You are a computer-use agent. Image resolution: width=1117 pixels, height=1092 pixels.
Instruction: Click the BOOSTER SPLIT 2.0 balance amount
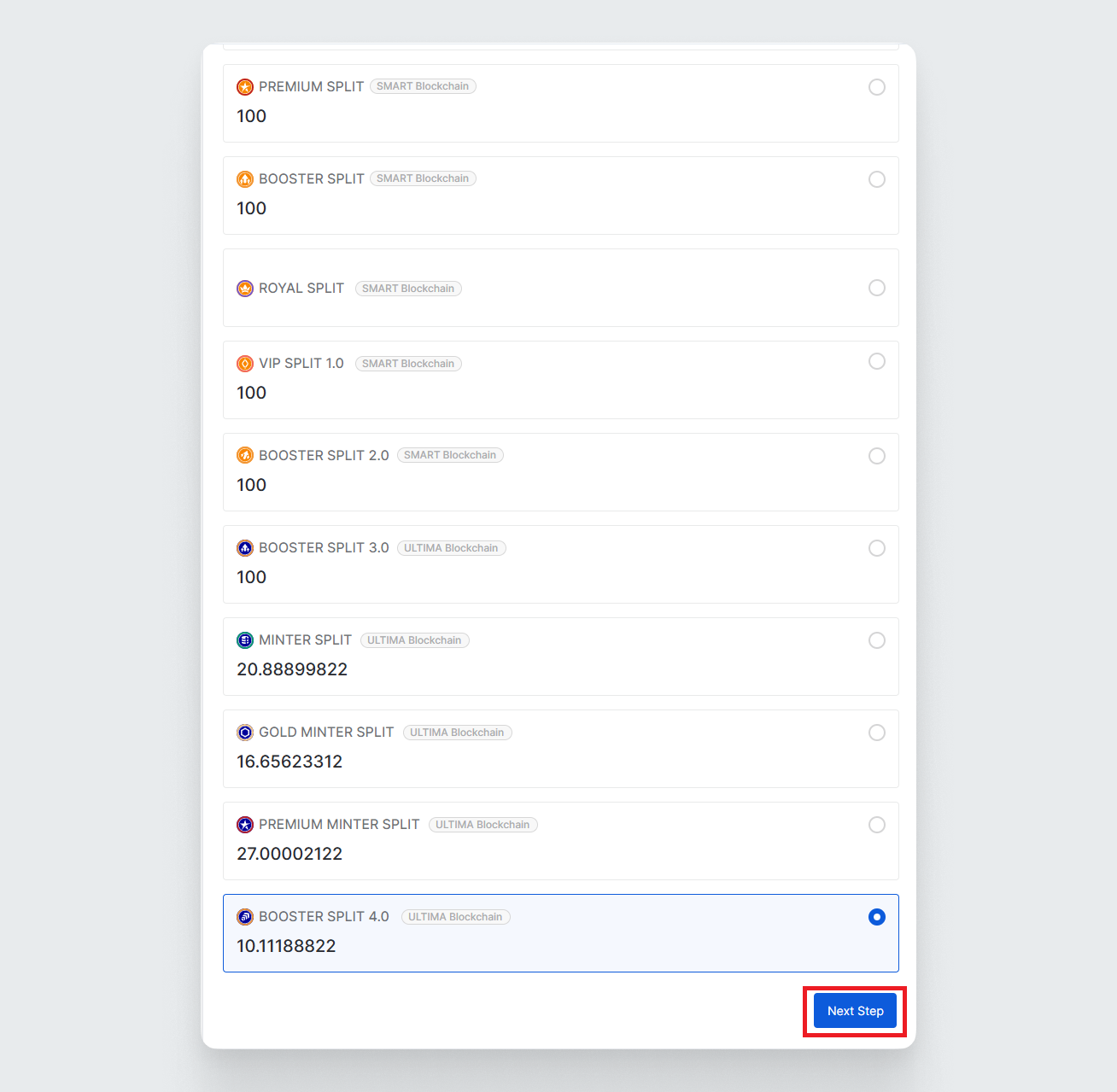(x=252, y=485)
